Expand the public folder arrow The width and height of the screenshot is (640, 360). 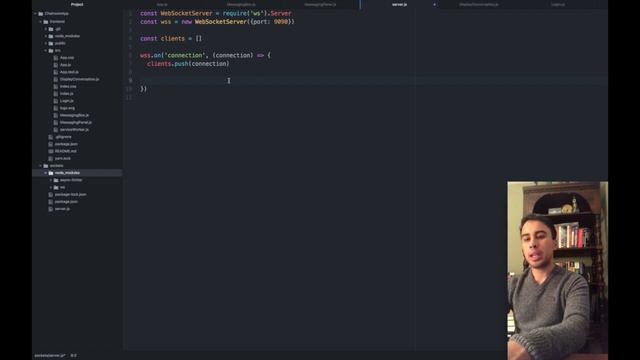click(46, 43)
